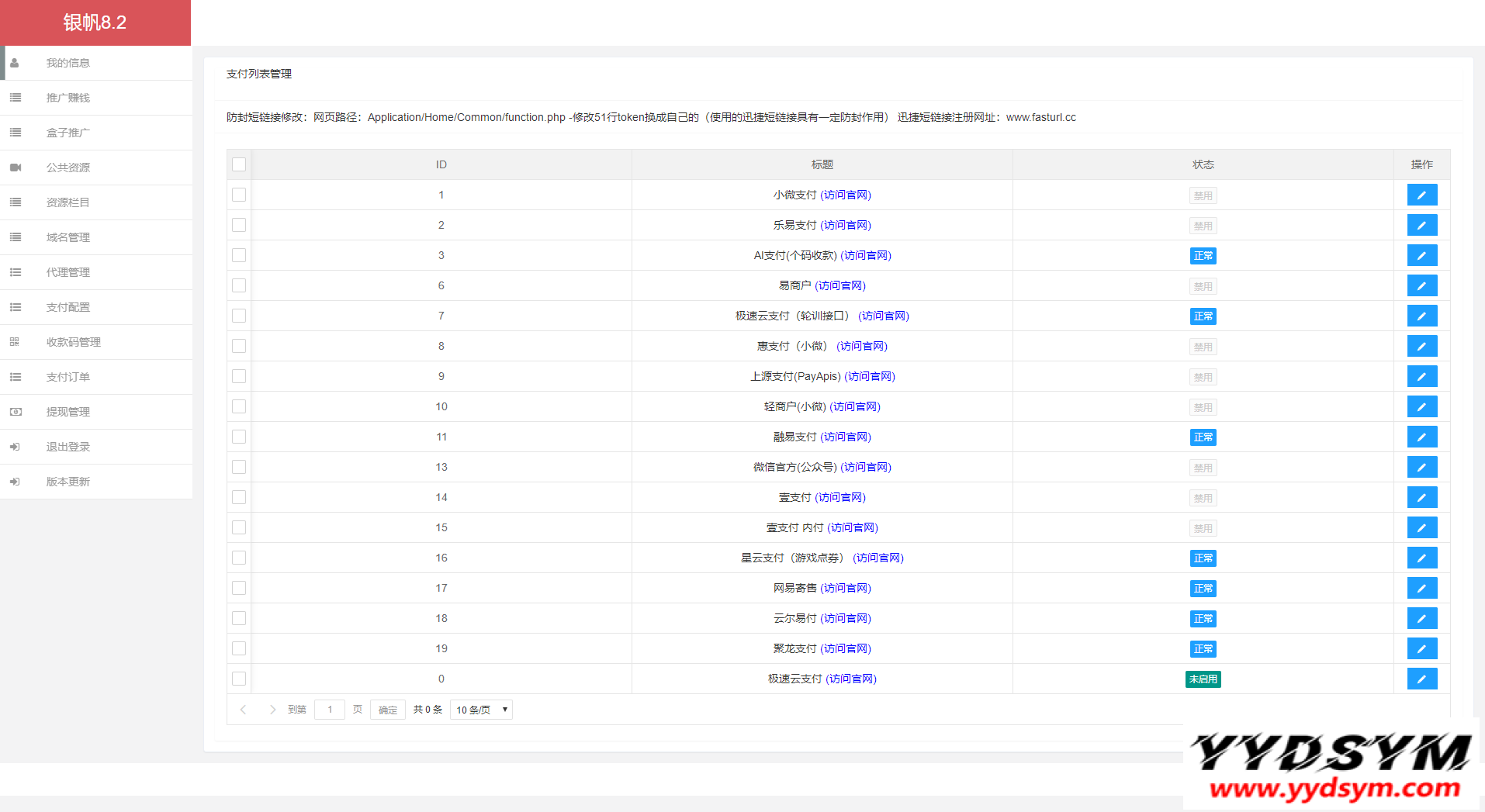Select the 提现管理 withdrawal icon
1485x812 pixels.
[x=15, y=412]
